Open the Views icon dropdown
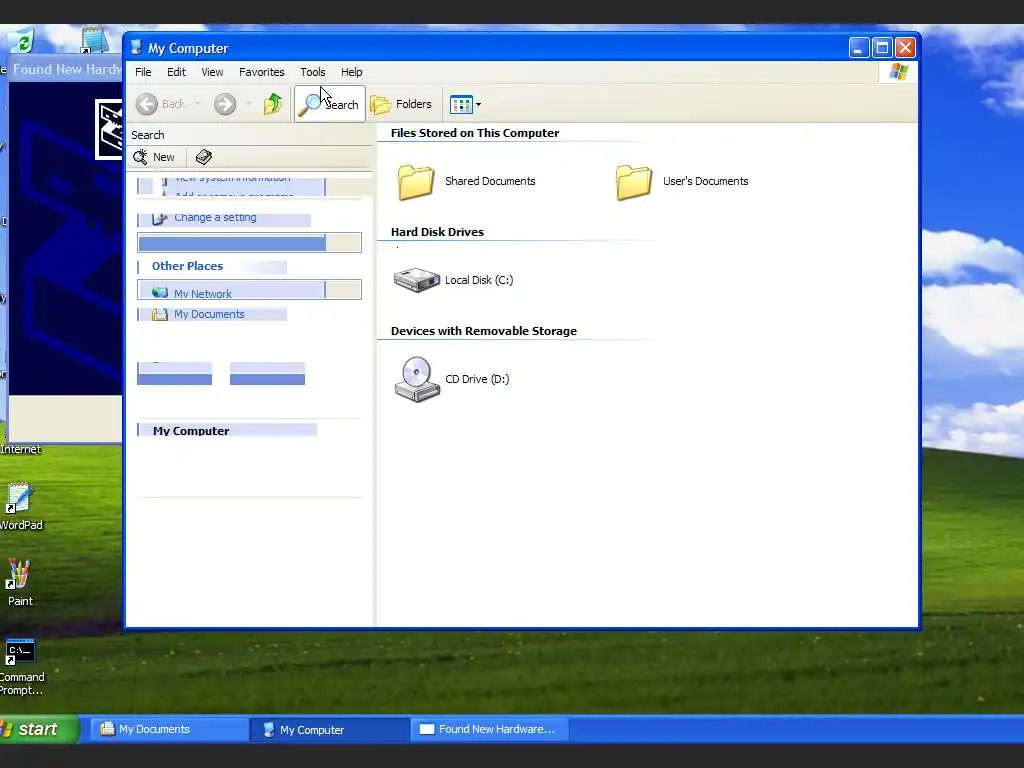This screenshot has width=1024, height=768. point(465,104)
